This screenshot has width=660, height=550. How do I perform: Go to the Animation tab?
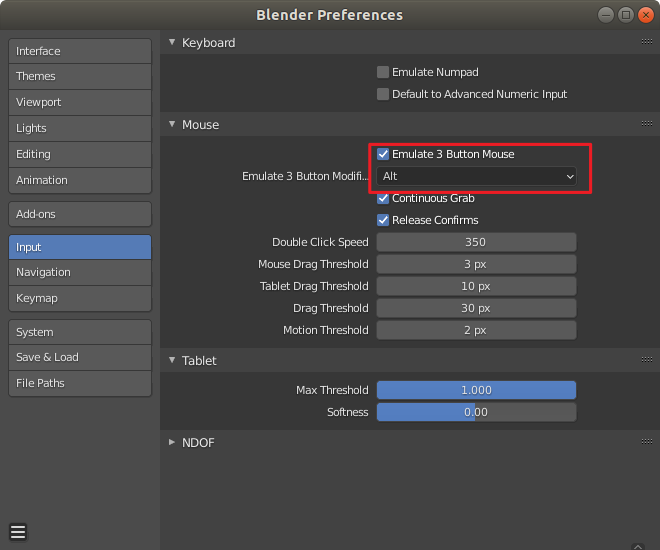[80, 181]
